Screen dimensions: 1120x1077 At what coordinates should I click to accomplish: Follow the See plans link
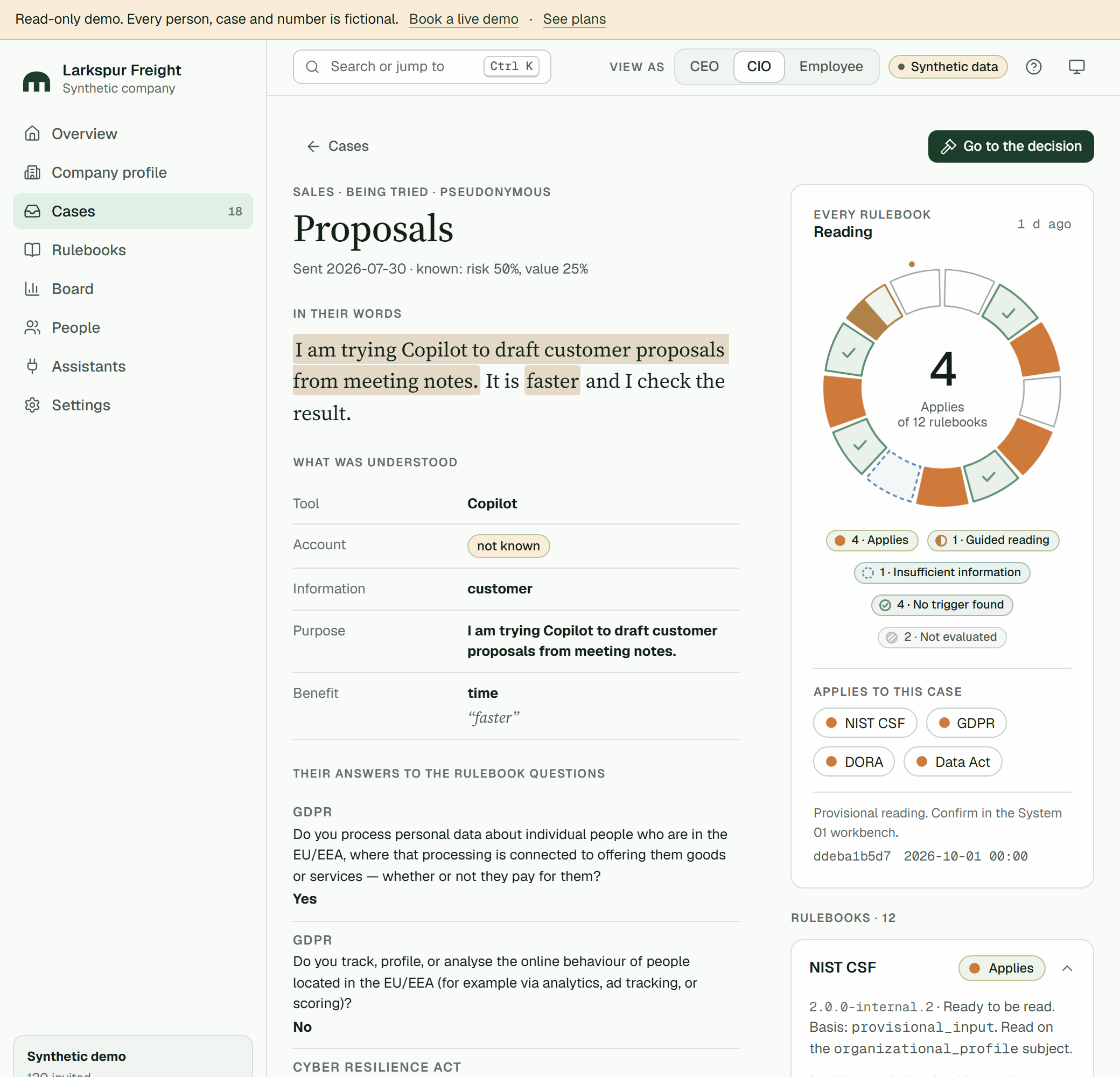pos(573,19)
